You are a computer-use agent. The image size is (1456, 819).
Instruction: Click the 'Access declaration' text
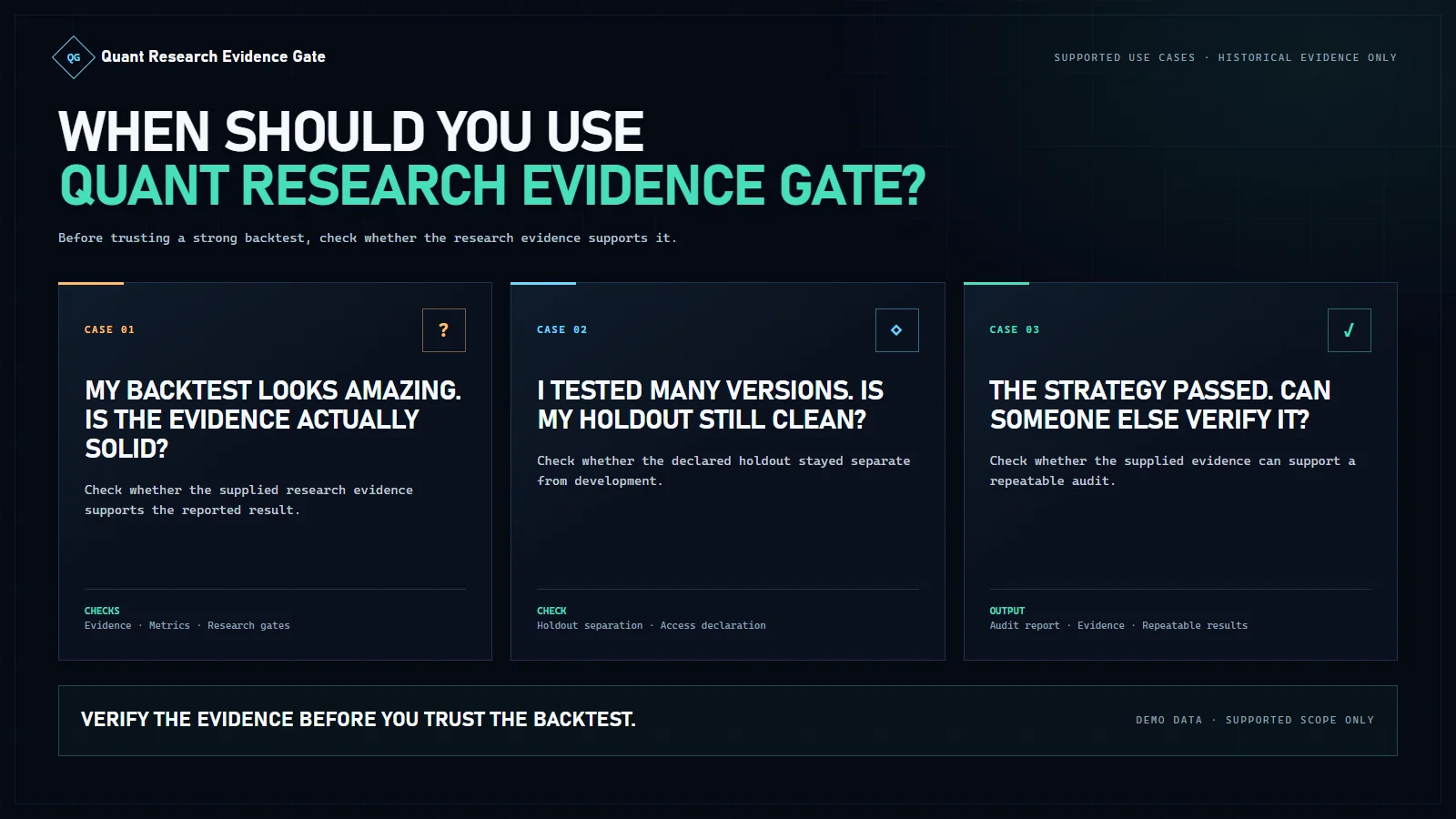(x=713, y=625)
